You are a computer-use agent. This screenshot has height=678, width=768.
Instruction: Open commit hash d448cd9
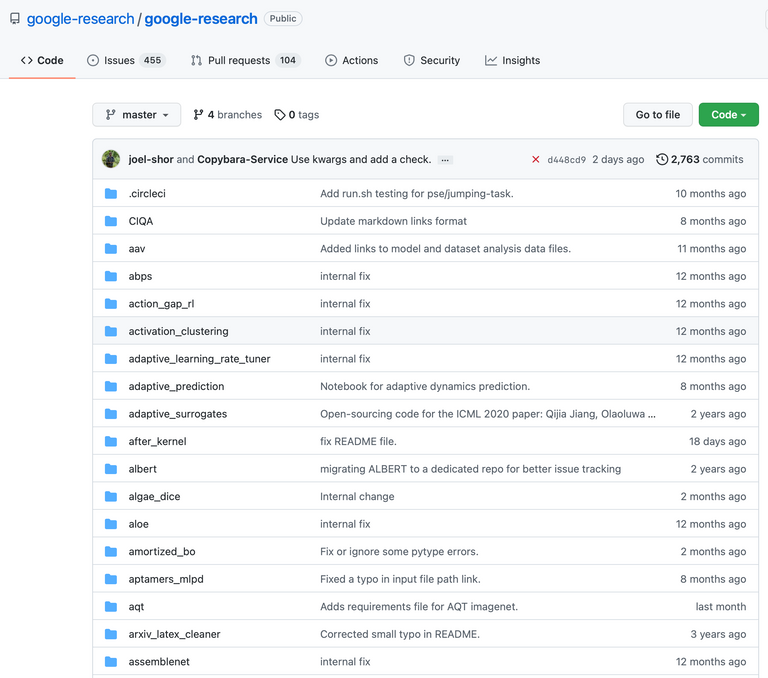pyautogui.click(x=567, y=160)
